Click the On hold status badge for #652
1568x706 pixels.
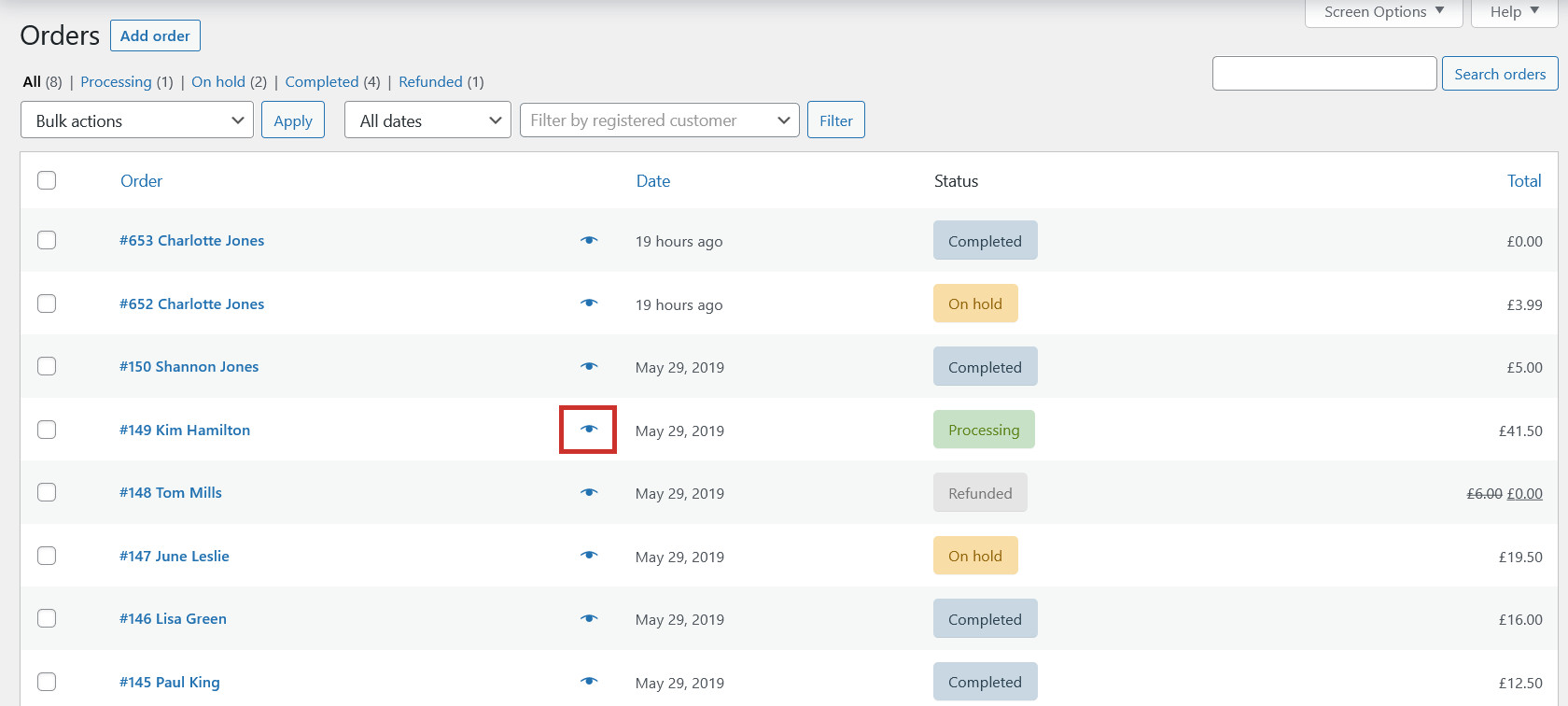(x=975, y=304)
